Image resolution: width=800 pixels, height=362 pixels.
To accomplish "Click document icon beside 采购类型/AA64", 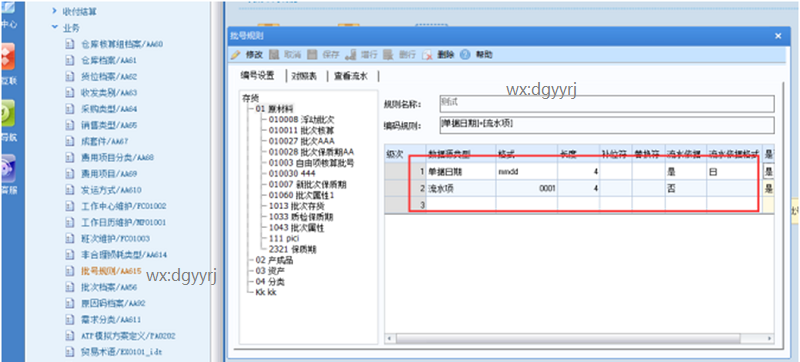I will (70, 109).
